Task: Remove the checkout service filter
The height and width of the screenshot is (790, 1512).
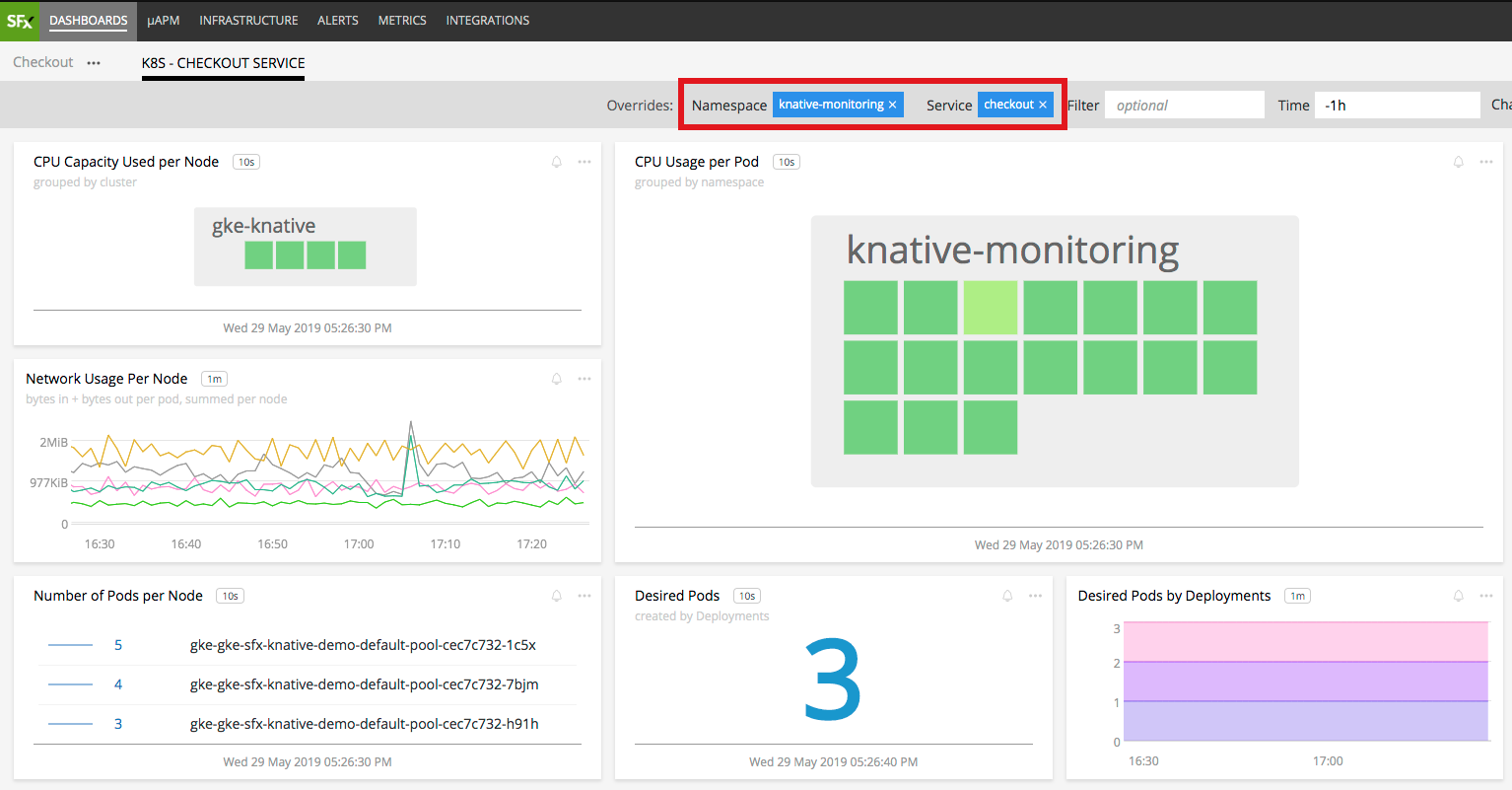Action: tap(1043, 105)
